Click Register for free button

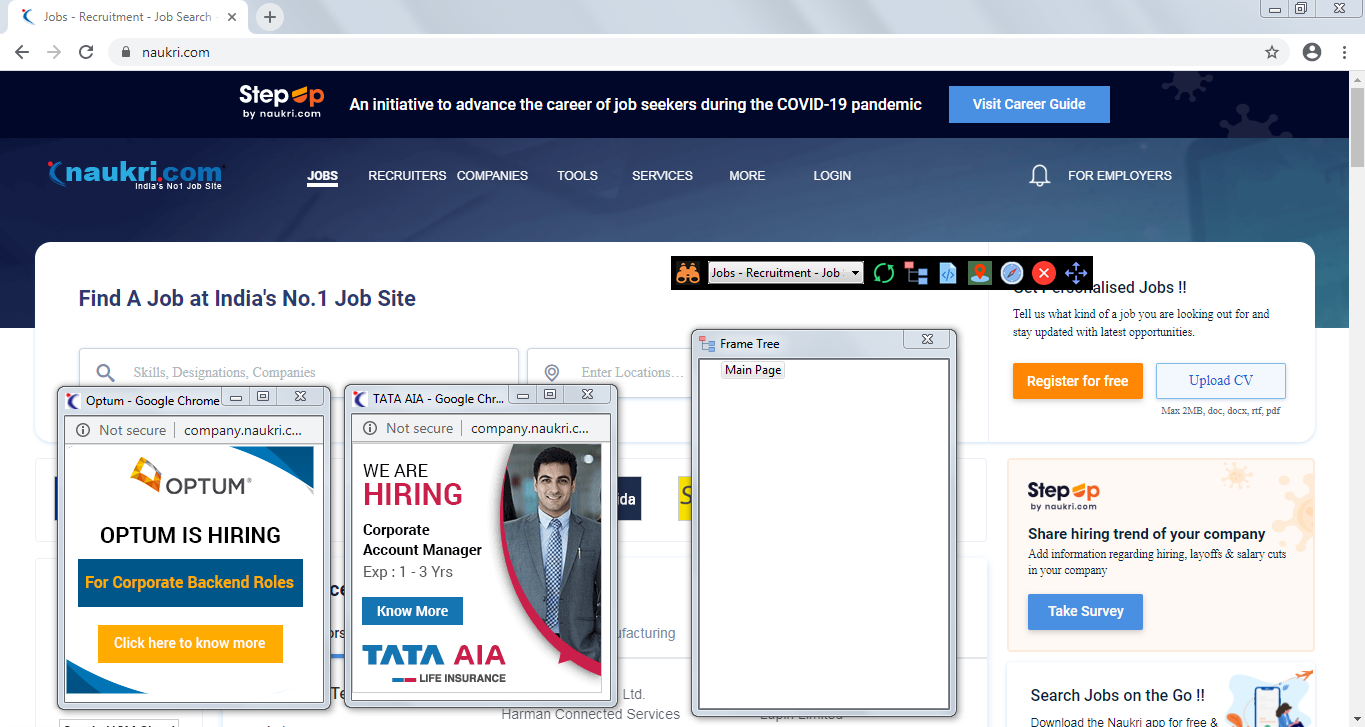point(1078,381)
